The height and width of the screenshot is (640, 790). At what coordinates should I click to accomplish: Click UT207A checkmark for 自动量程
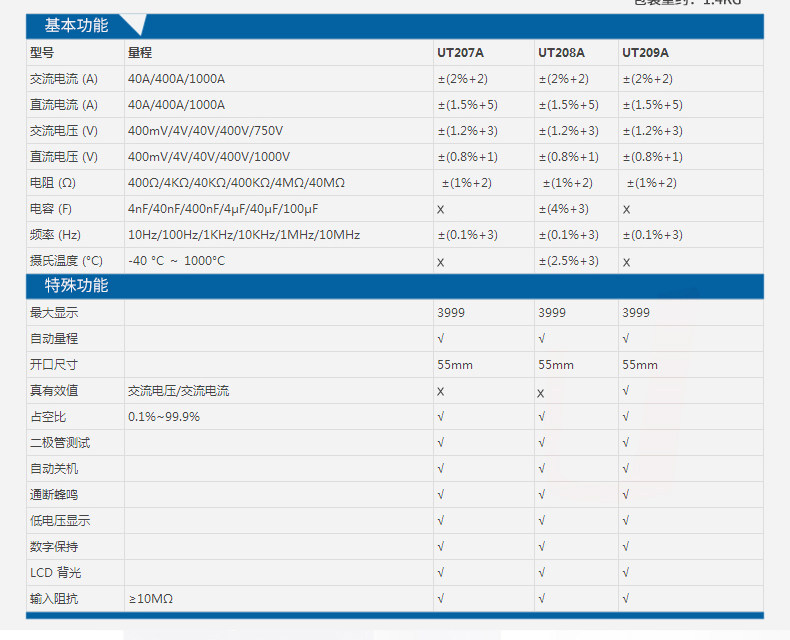(x=441, y=339)
